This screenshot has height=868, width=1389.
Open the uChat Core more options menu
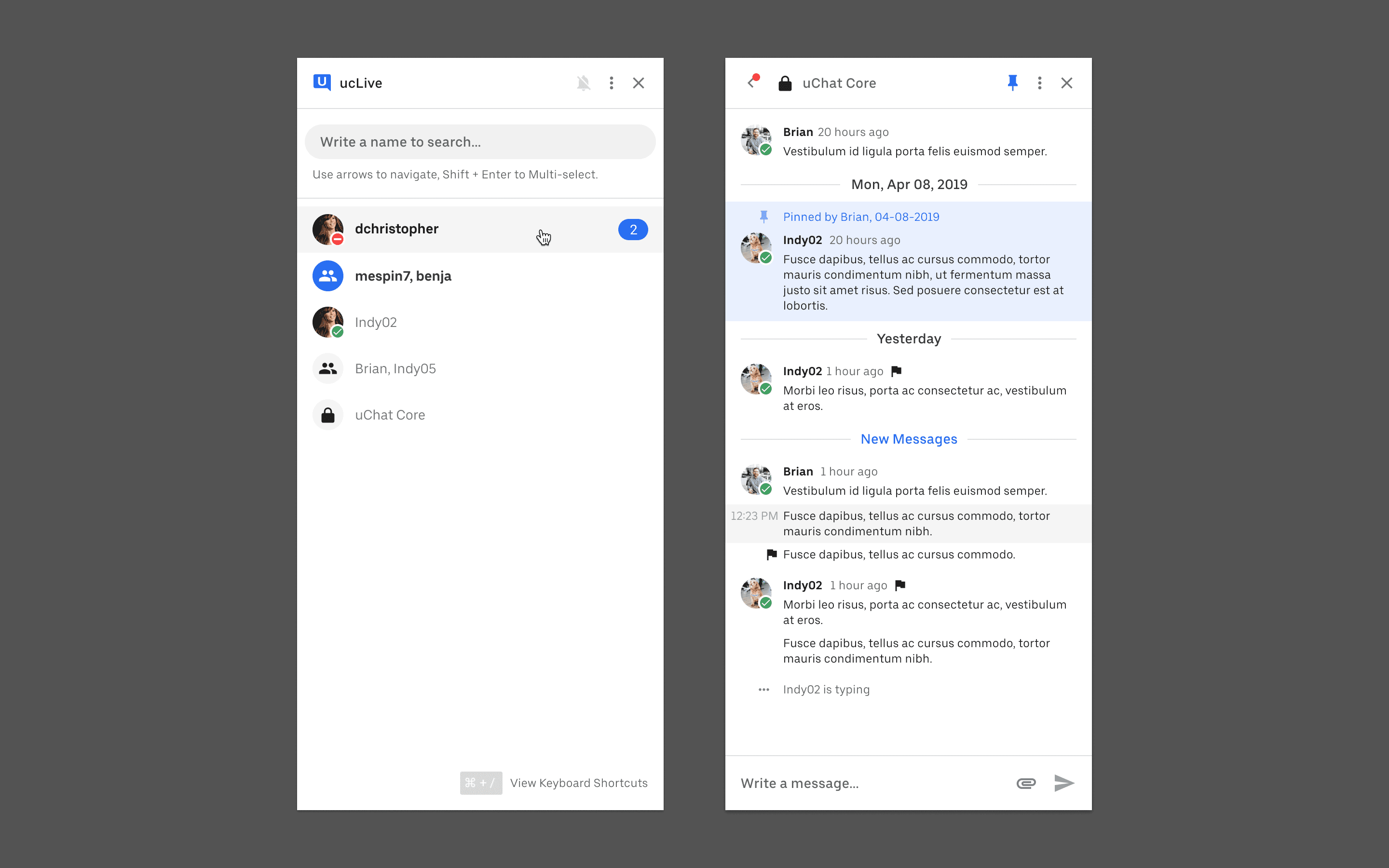click(x=1039, y=83)
